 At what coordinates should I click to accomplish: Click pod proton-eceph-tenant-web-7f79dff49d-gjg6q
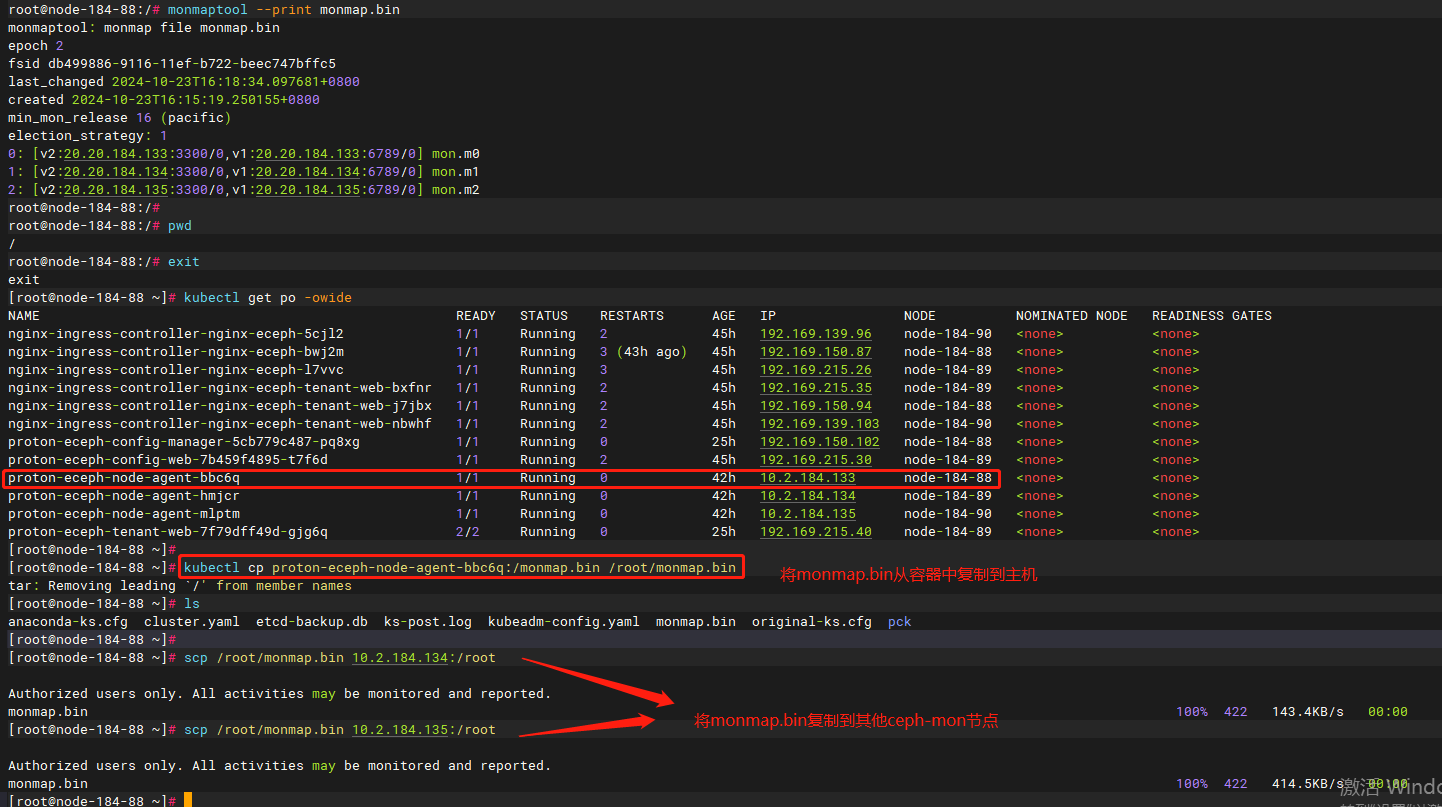[x=168, y=532]
